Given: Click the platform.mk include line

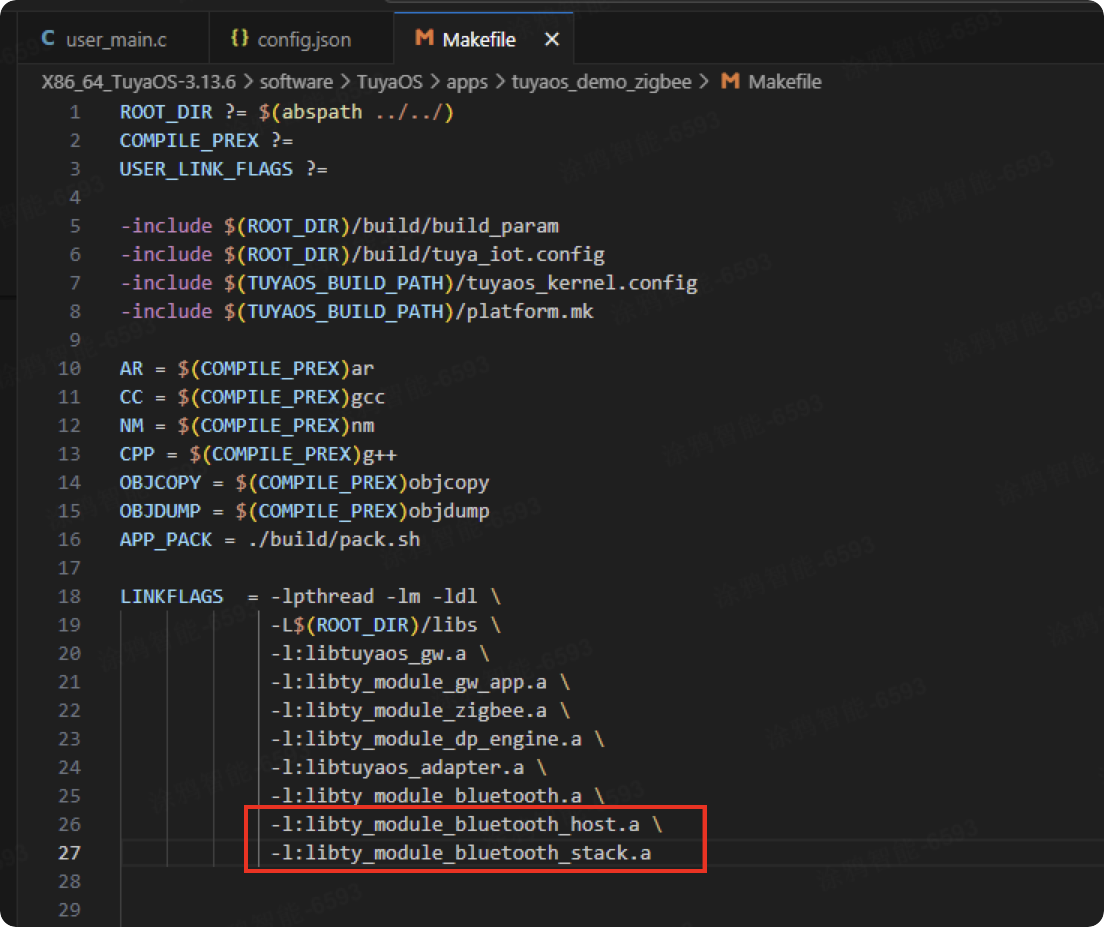Looking at the screenshot, I should pos(356,312).
